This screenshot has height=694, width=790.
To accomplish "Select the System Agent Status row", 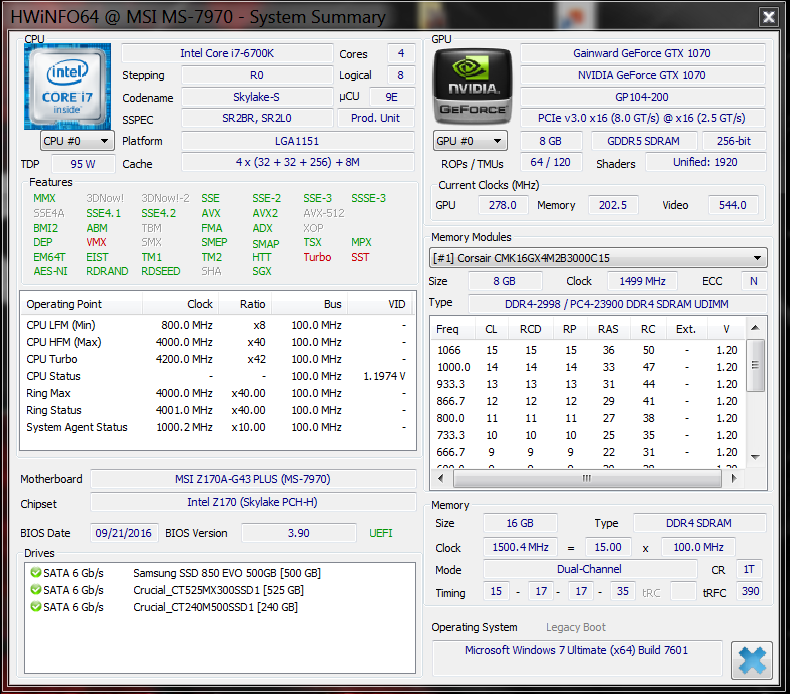I will point(217,427).
